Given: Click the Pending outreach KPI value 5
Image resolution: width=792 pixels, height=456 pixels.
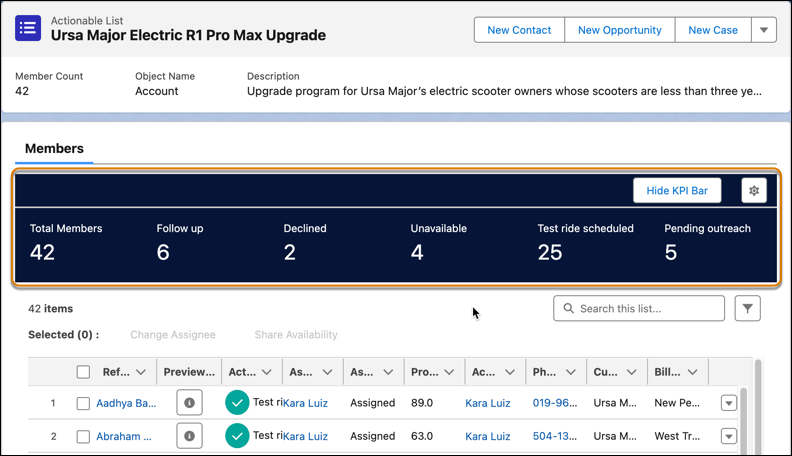Looking at the screenshot, I should click(670, 252).
